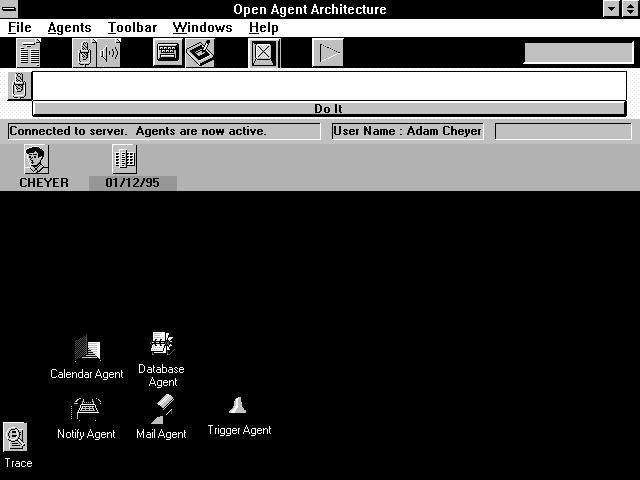Open the File menu
Image resolution: width=640 pixels, height=480 pixels.
point(20,28)
